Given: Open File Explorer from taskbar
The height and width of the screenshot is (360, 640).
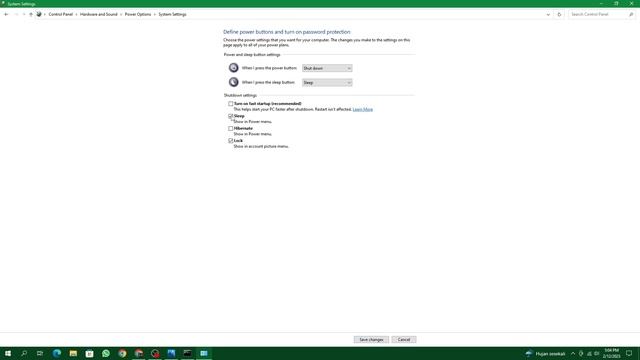Looking at the screenshot, I should [73, 353].
